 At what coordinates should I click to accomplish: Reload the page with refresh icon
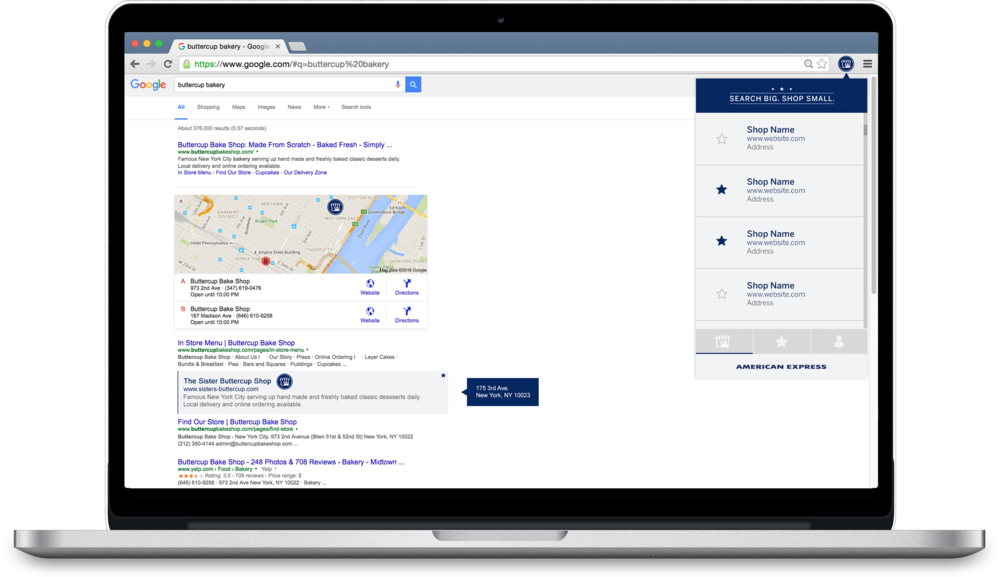click(x=168, y=64)
